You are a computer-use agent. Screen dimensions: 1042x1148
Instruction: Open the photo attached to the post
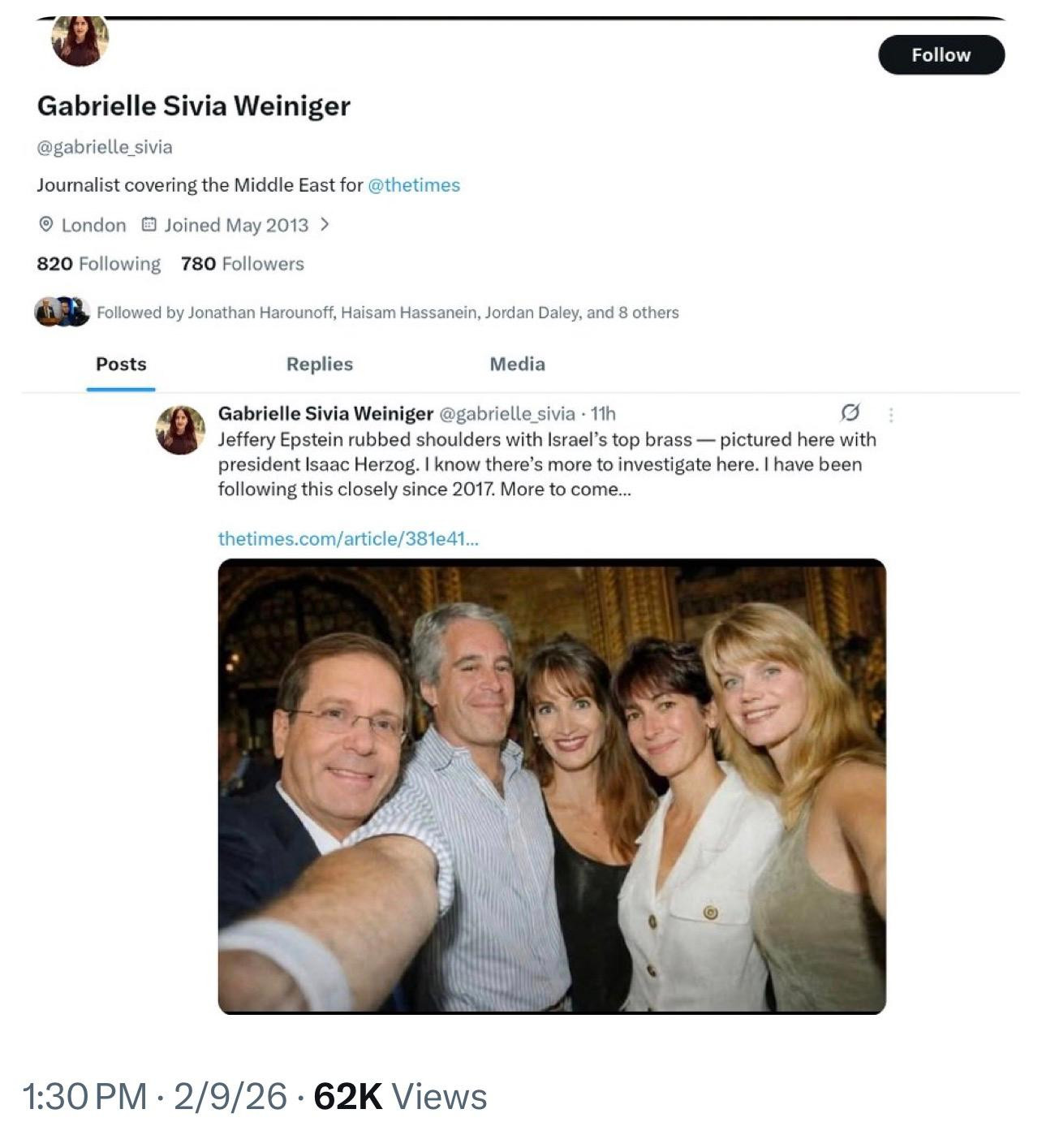tap(552, 786)
